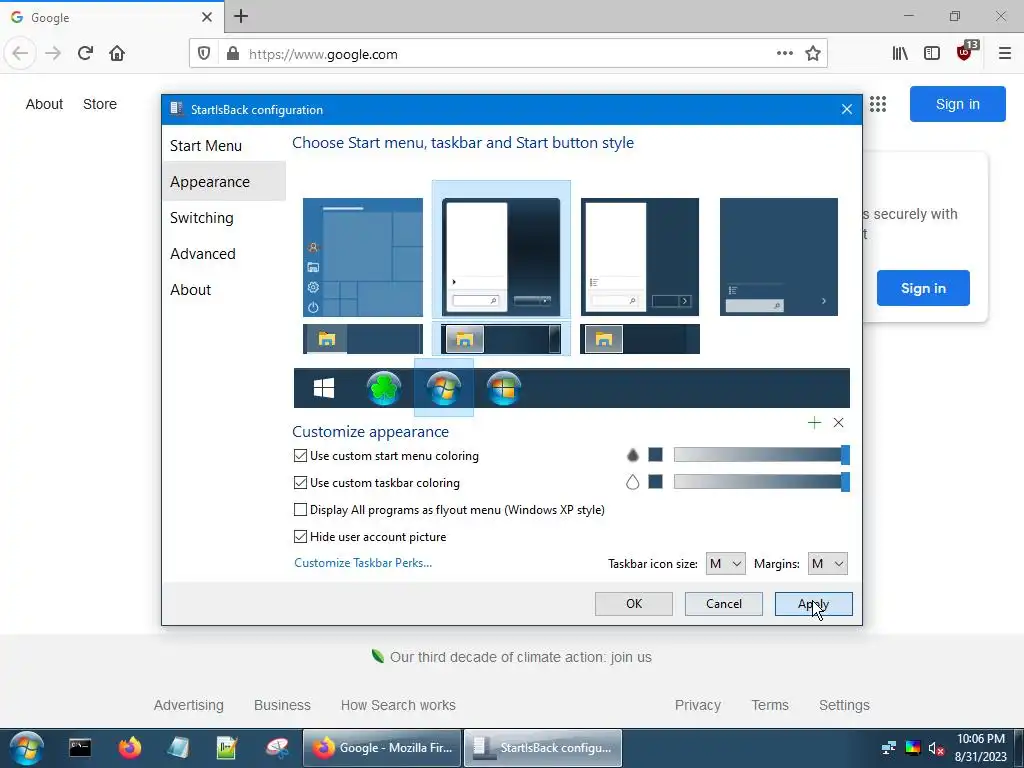Launch Command Prompt from the taskbar

[80, 748]
